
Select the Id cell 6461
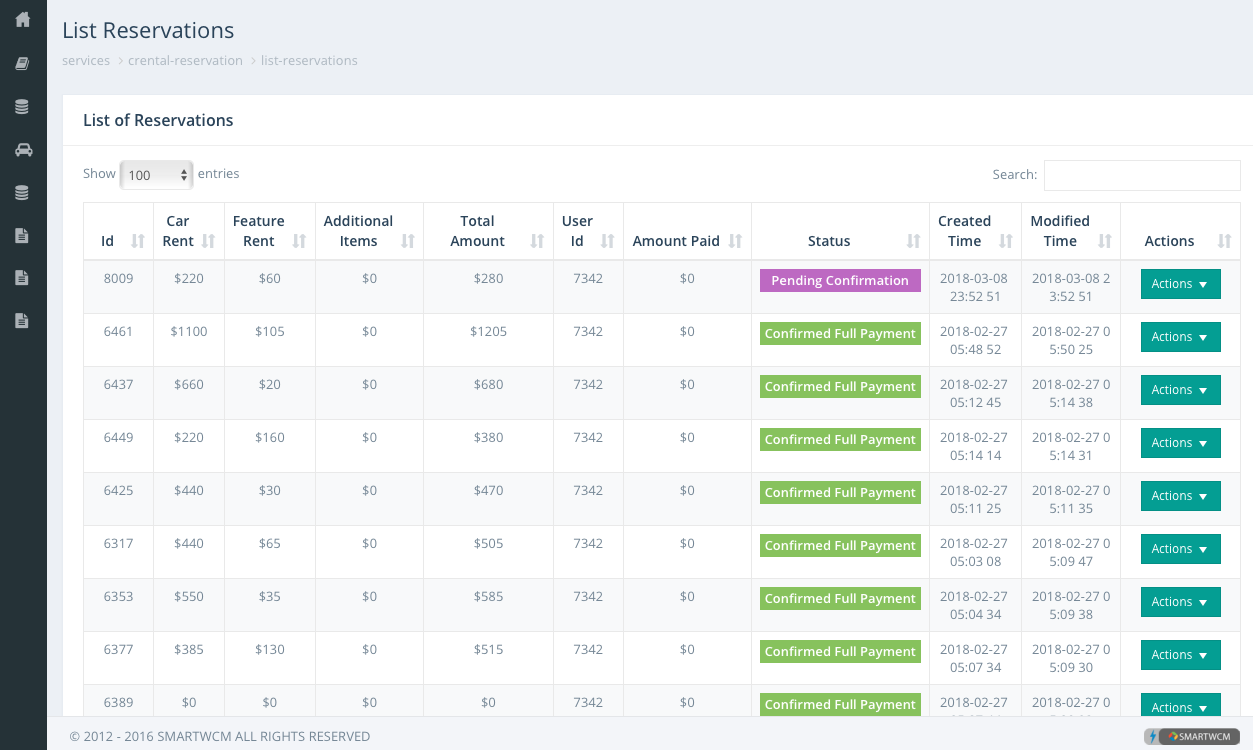coord(118,332)
